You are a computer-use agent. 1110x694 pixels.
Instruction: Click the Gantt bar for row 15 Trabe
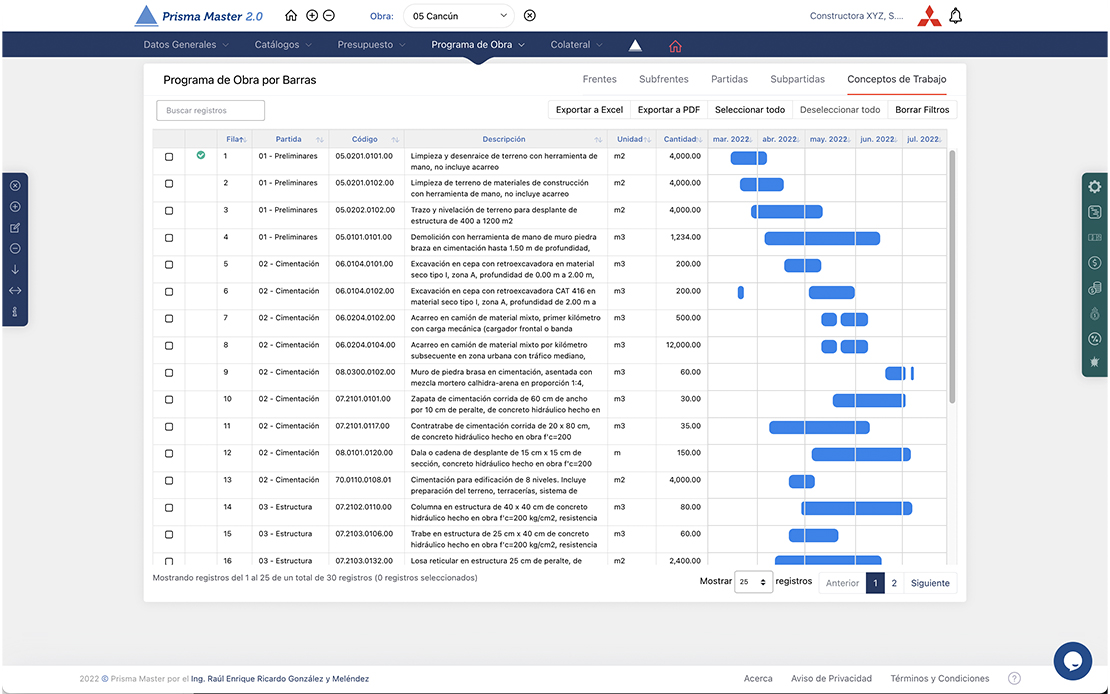pyautogui.click(x=813, y=535)
